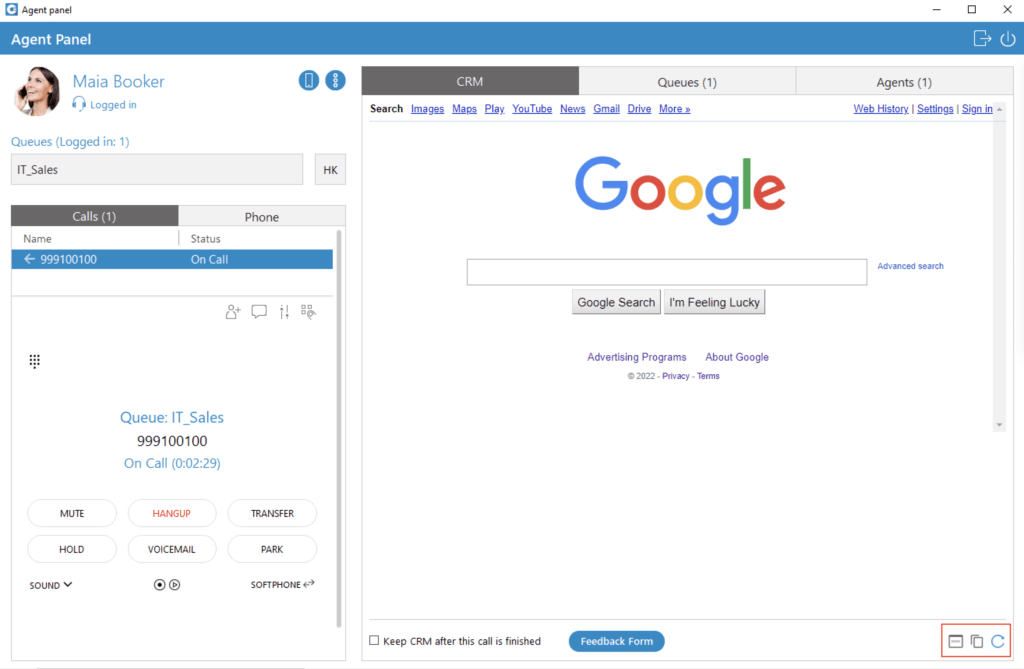
Task: Click the Google search input box
Action: (667, 272)
